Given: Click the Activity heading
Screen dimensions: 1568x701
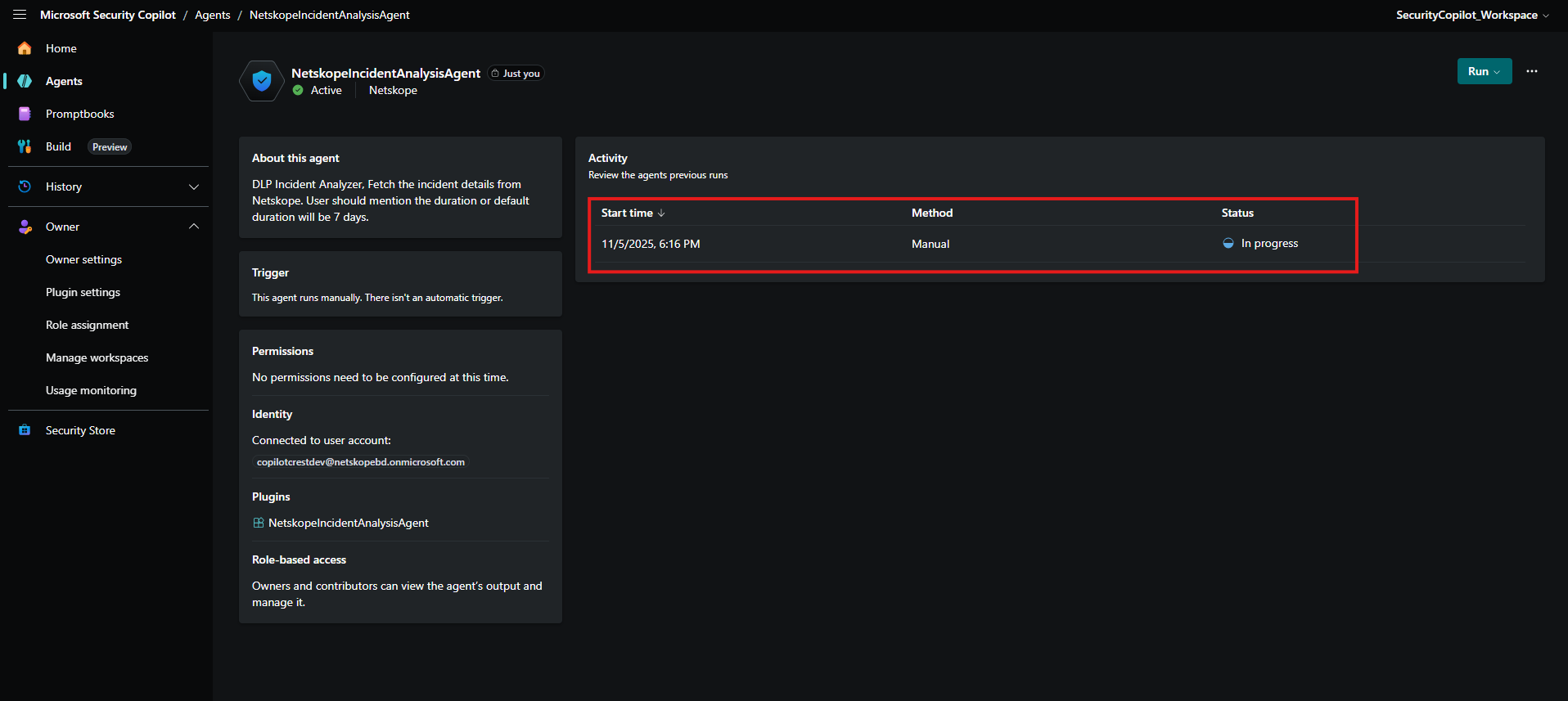Looking at the screenshot, I should (608, 158).
